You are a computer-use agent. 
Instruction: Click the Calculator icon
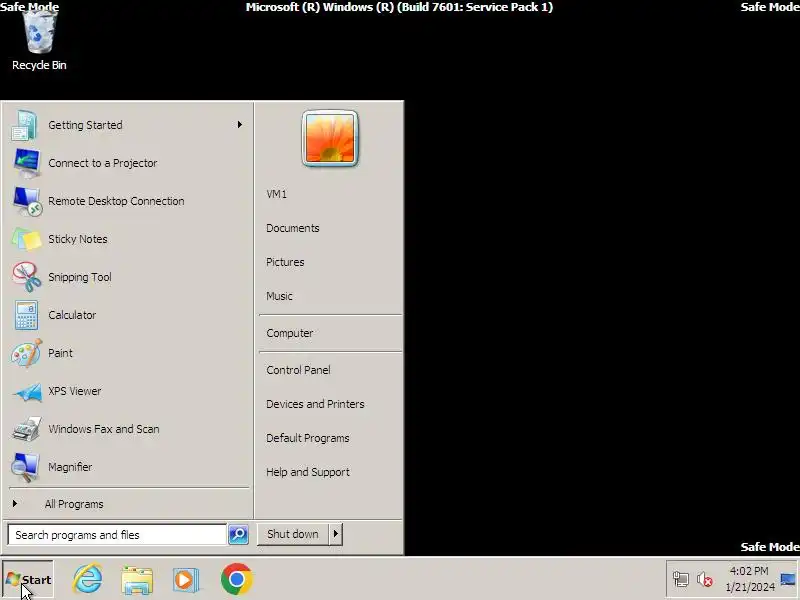click(26, 315)
